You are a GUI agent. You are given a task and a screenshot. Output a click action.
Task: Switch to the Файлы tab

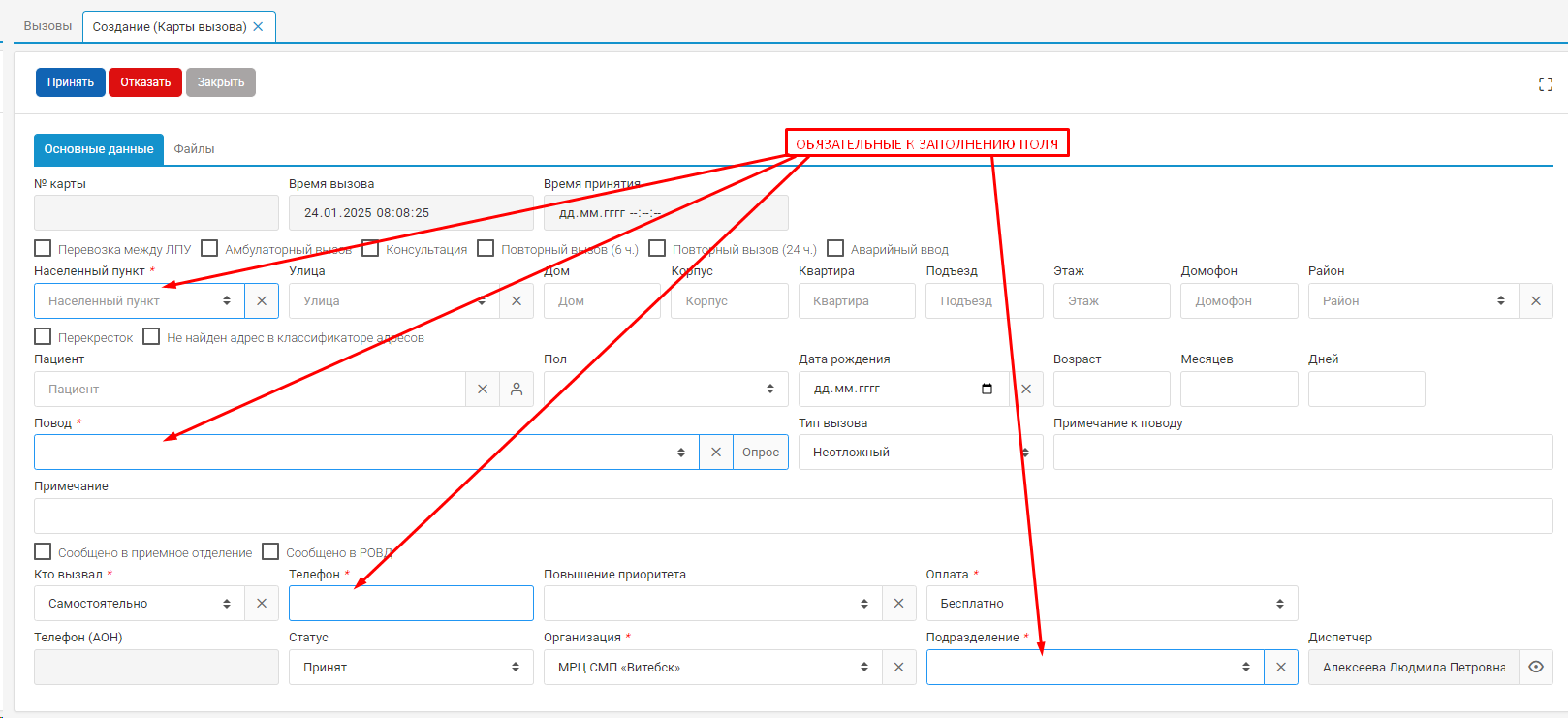coord(194,149)
